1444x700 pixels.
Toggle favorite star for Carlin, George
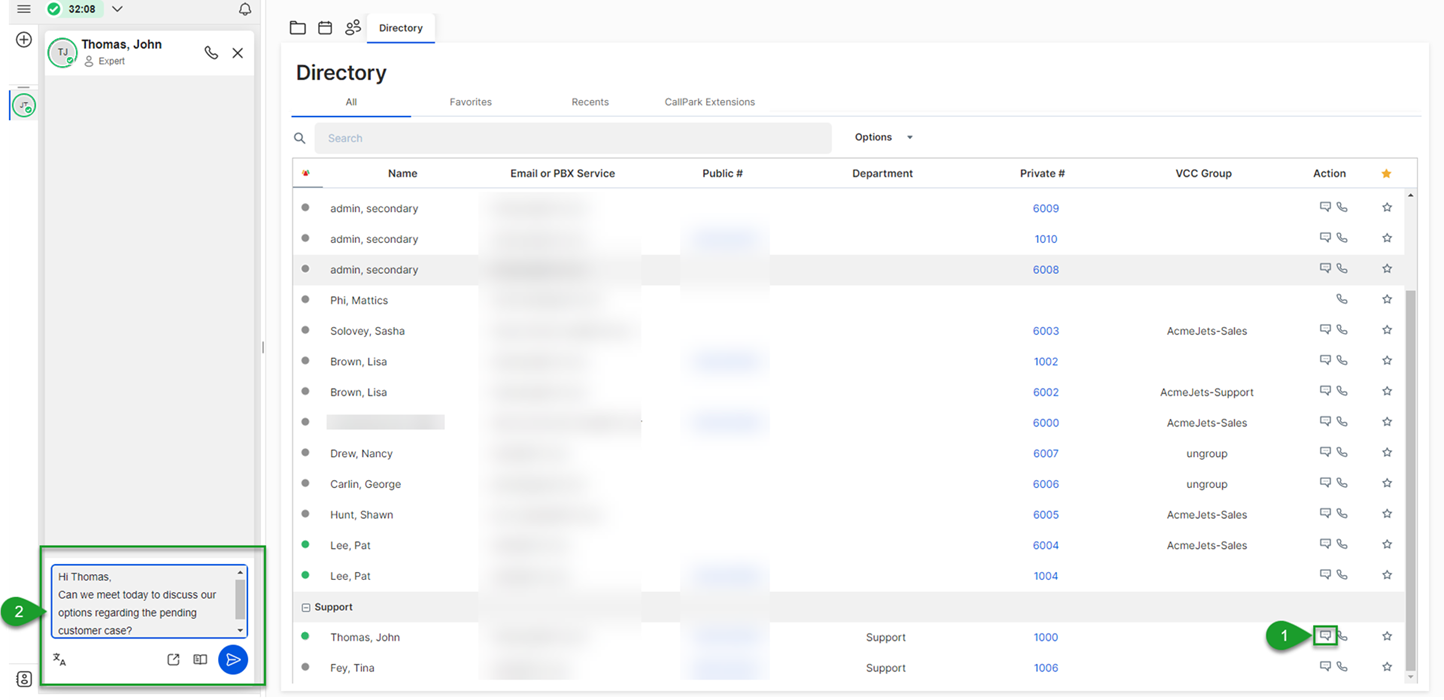coord(1387,483)
